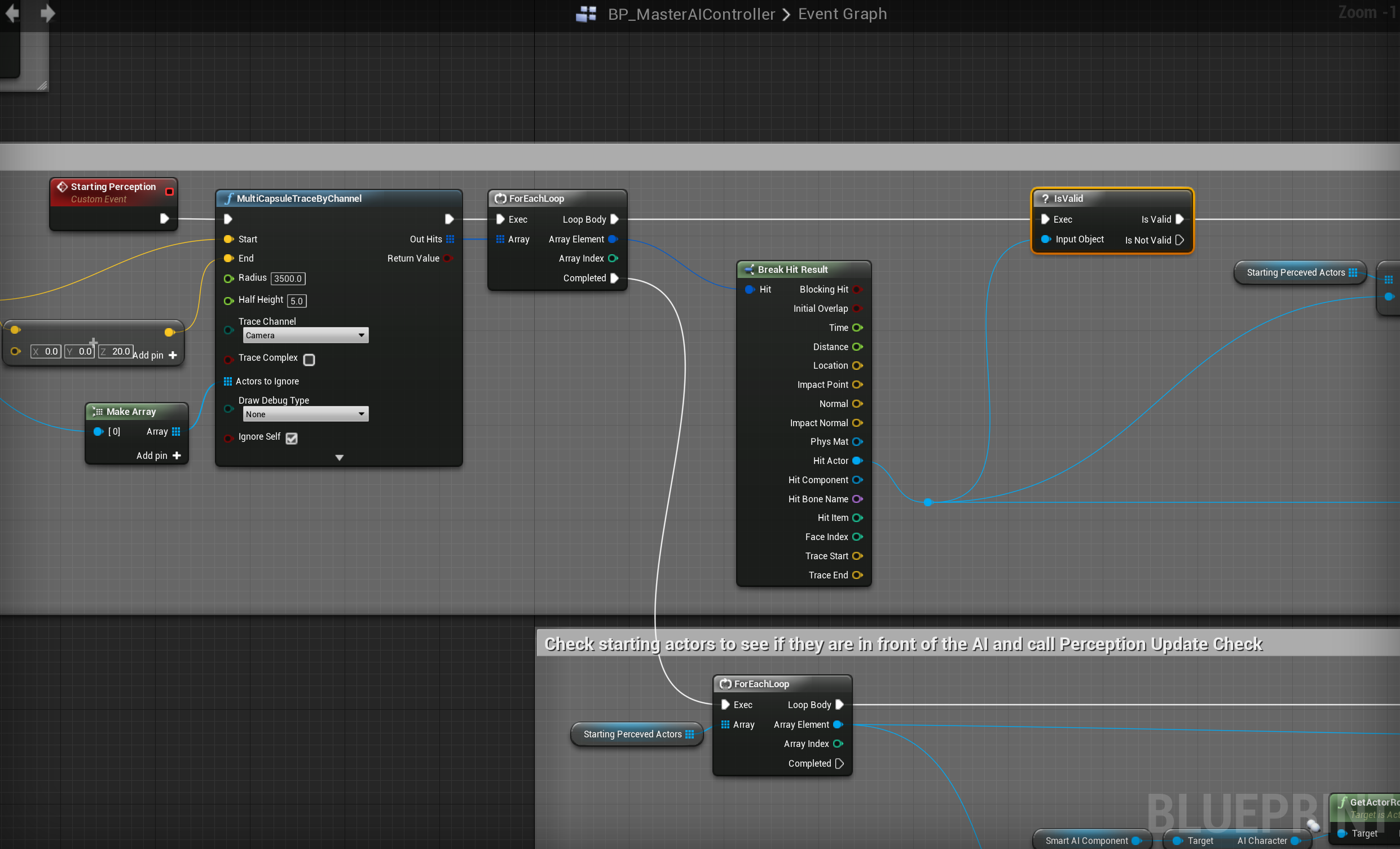Click the Out Hits array pin
1400x849 pixels.
pyautogui.click(x=450, y=239)
